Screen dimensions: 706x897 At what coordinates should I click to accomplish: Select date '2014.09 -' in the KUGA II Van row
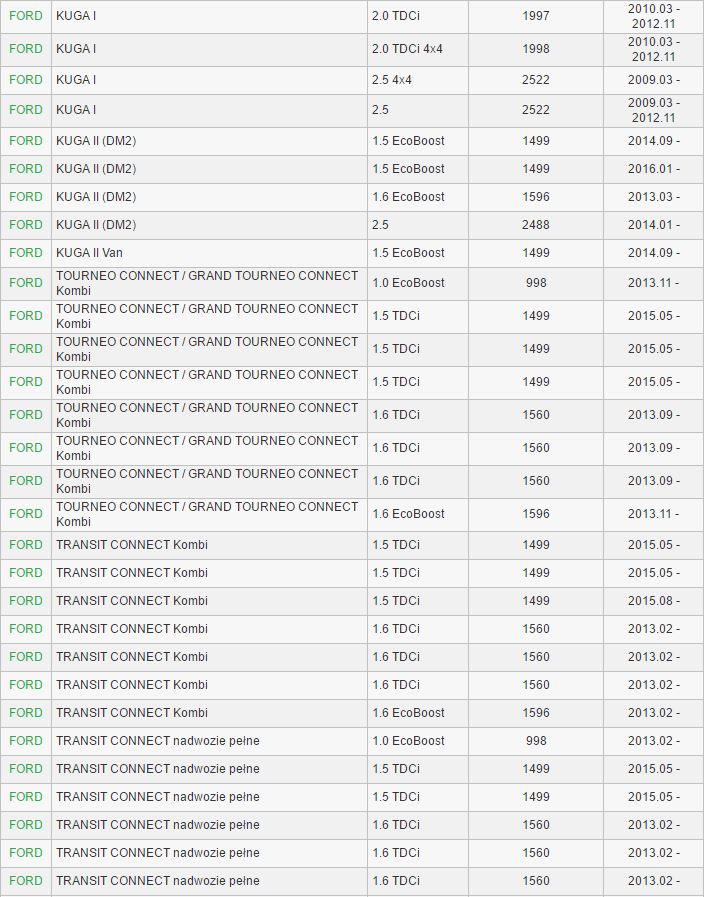pyautogui.click(x=653, y=253)
